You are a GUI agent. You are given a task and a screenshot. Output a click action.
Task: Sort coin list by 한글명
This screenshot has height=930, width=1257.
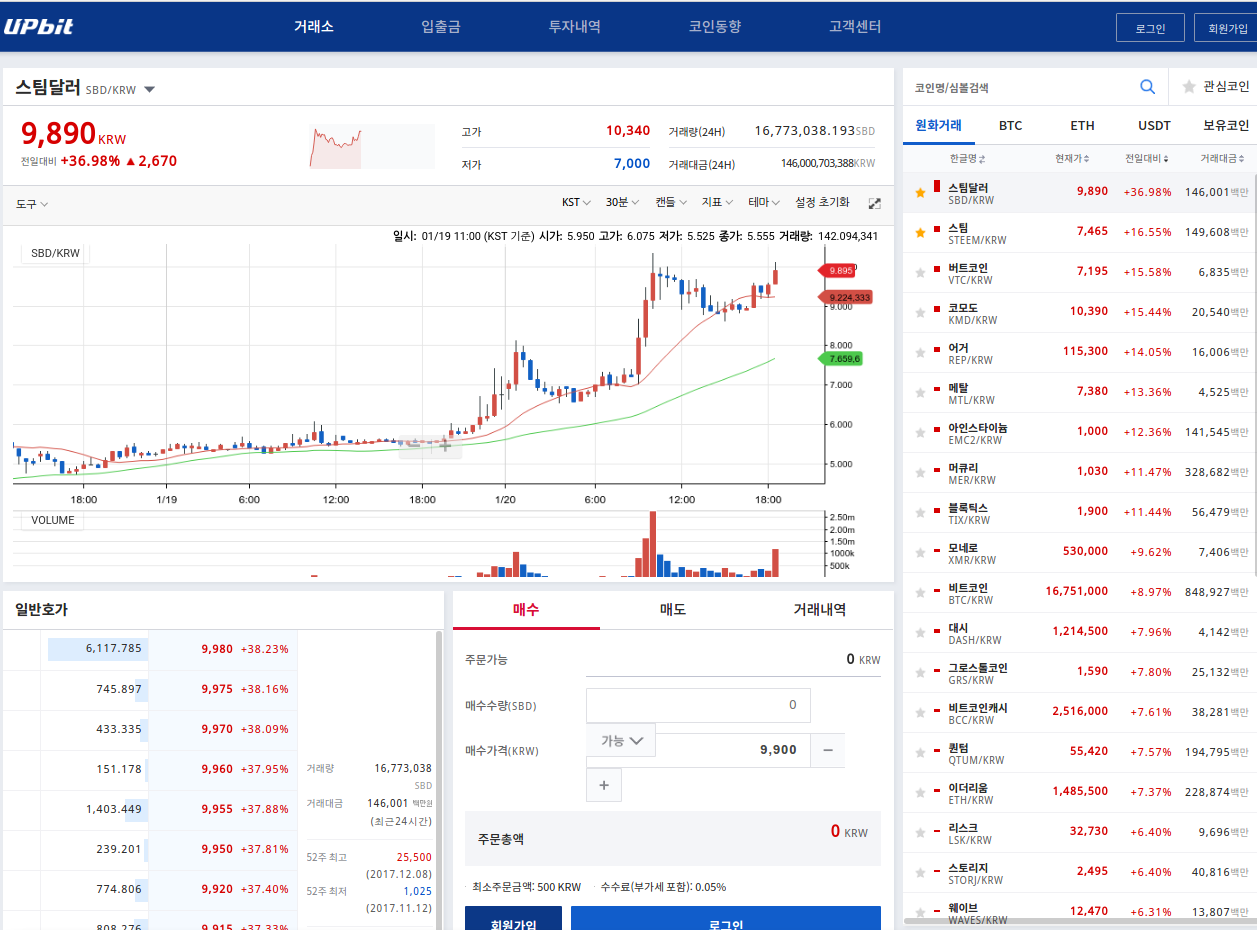967,159
